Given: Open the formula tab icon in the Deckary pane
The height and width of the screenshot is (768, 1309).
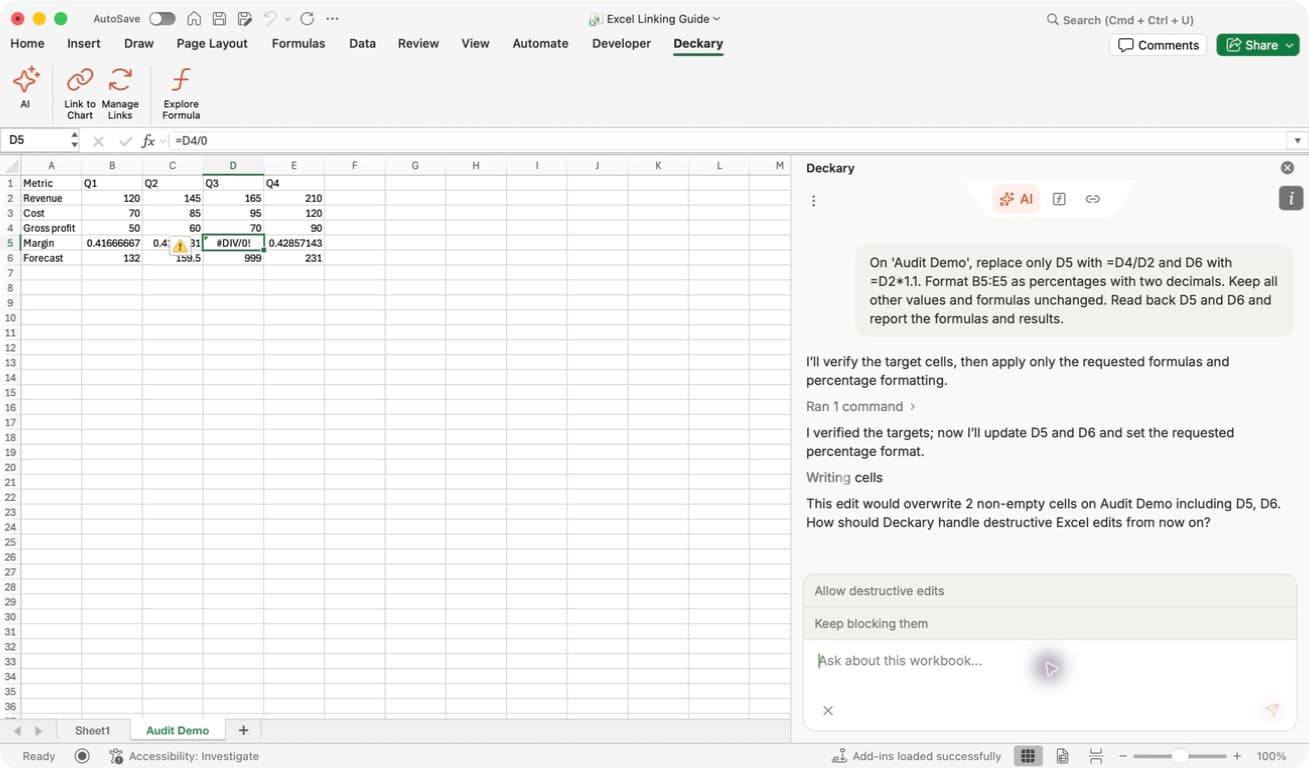Looking at the screenshot, I should coord(1059,199).
